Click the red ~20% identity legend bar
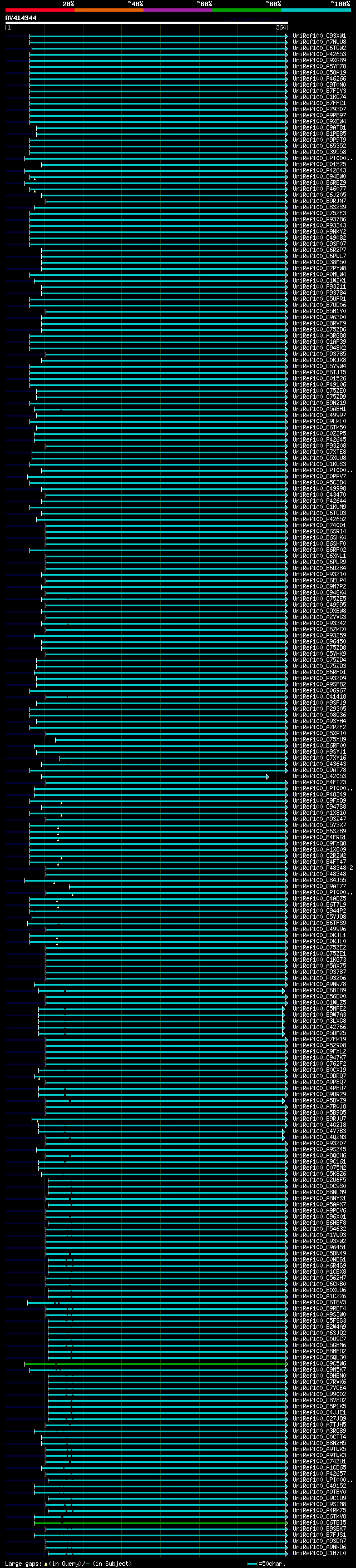 pos(39,10)
